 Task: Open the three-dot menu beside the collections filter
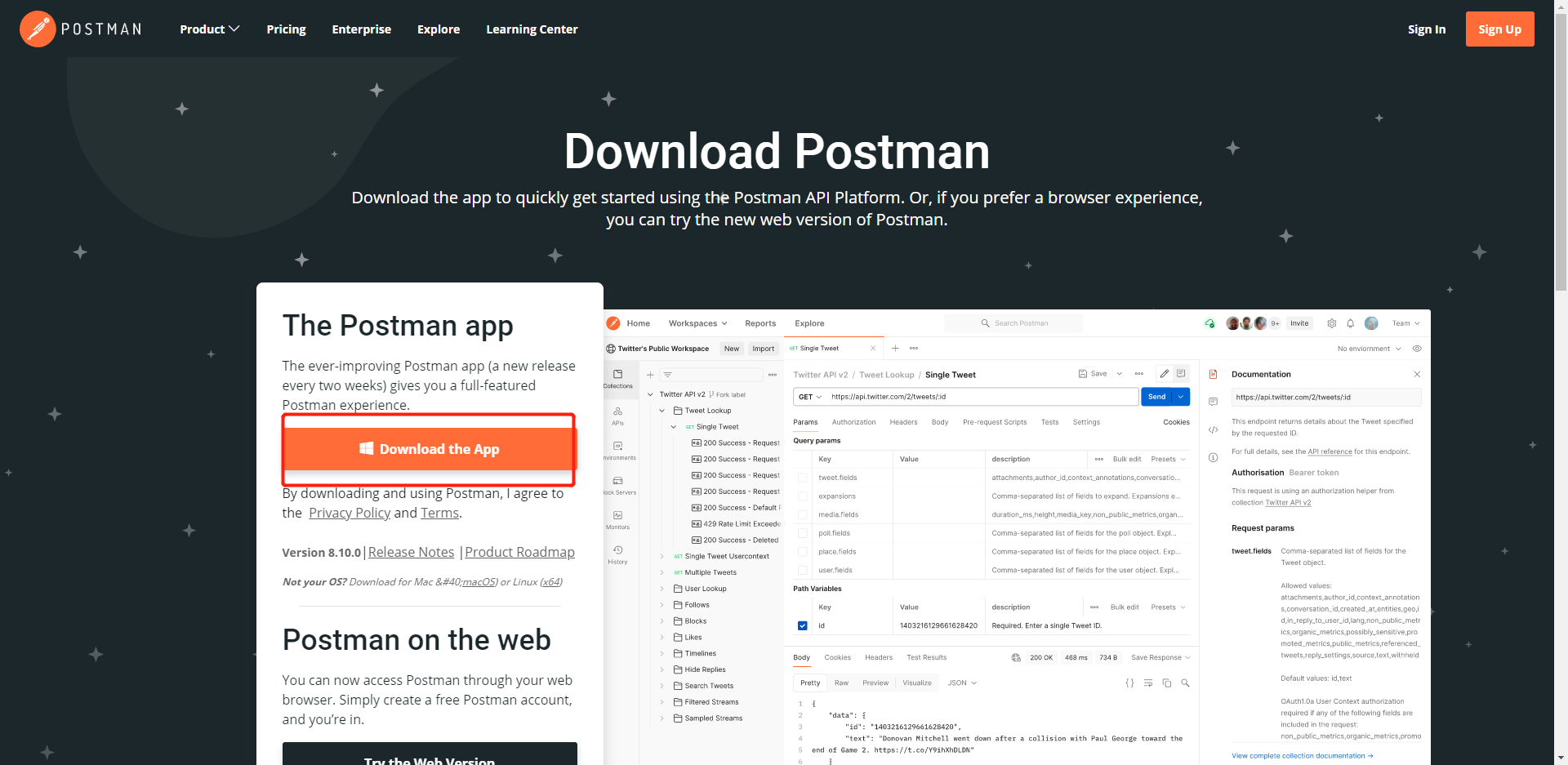[772, 375]
